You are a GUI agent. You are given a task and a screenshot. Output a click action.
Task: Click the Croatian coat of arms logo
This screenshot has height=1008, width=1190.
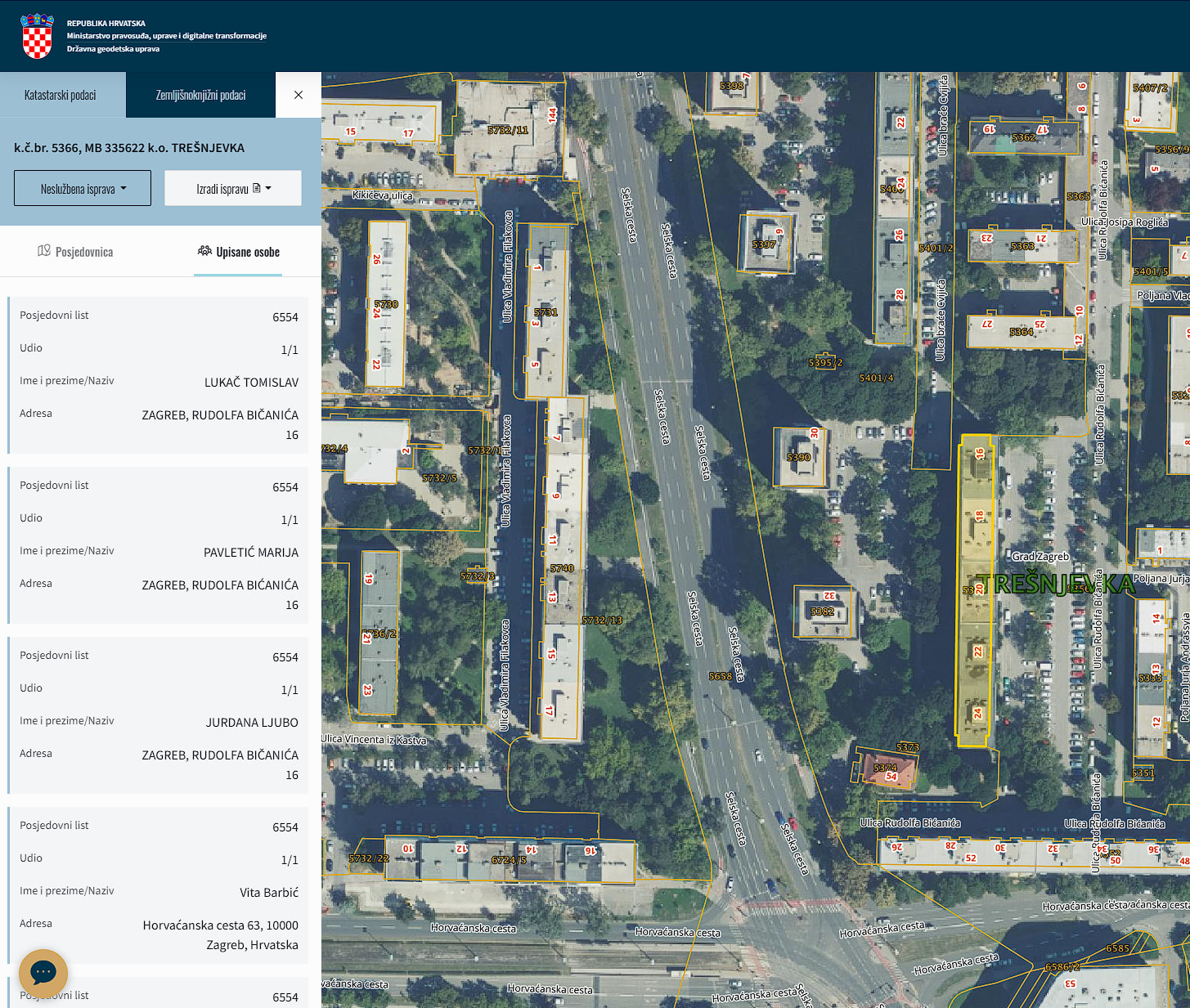[37, 36]
